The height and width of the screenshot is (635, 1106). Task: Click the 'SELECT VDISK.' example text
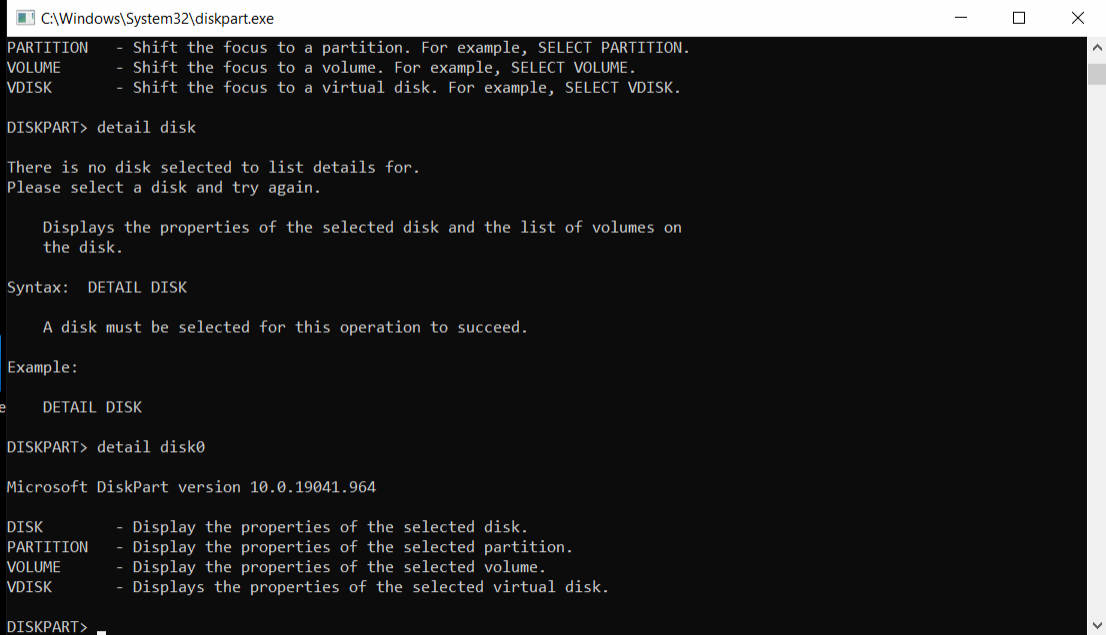tap(622, 87)
